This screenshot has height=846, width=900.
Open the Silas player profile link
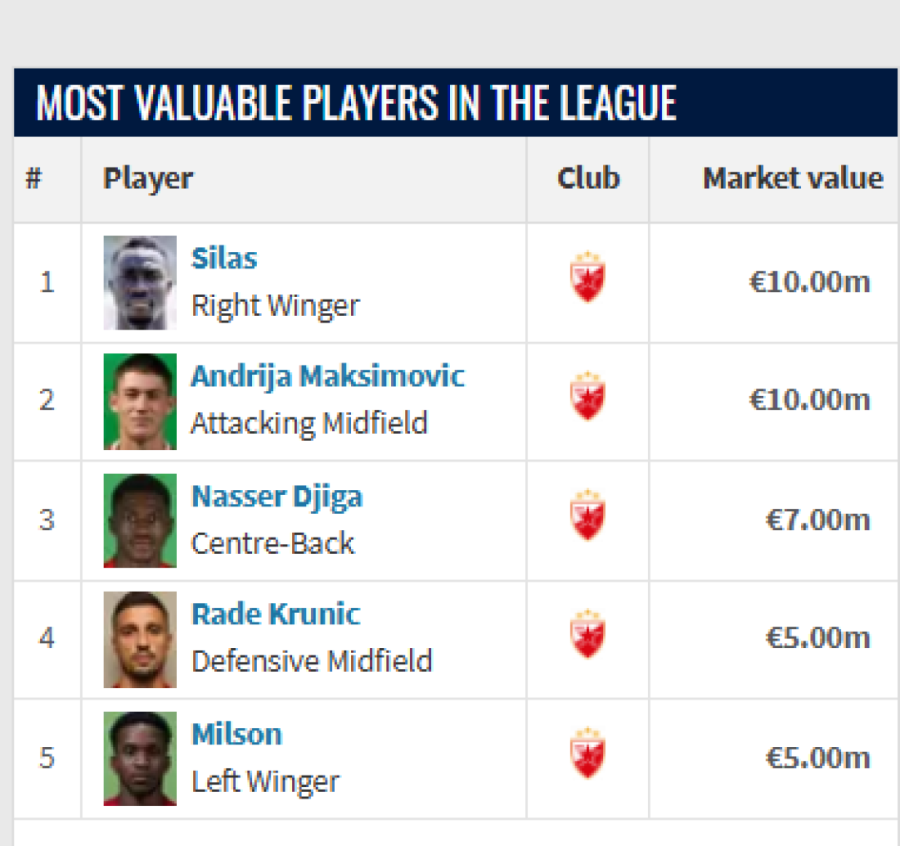pyautogui.click(x=224, y=258)
